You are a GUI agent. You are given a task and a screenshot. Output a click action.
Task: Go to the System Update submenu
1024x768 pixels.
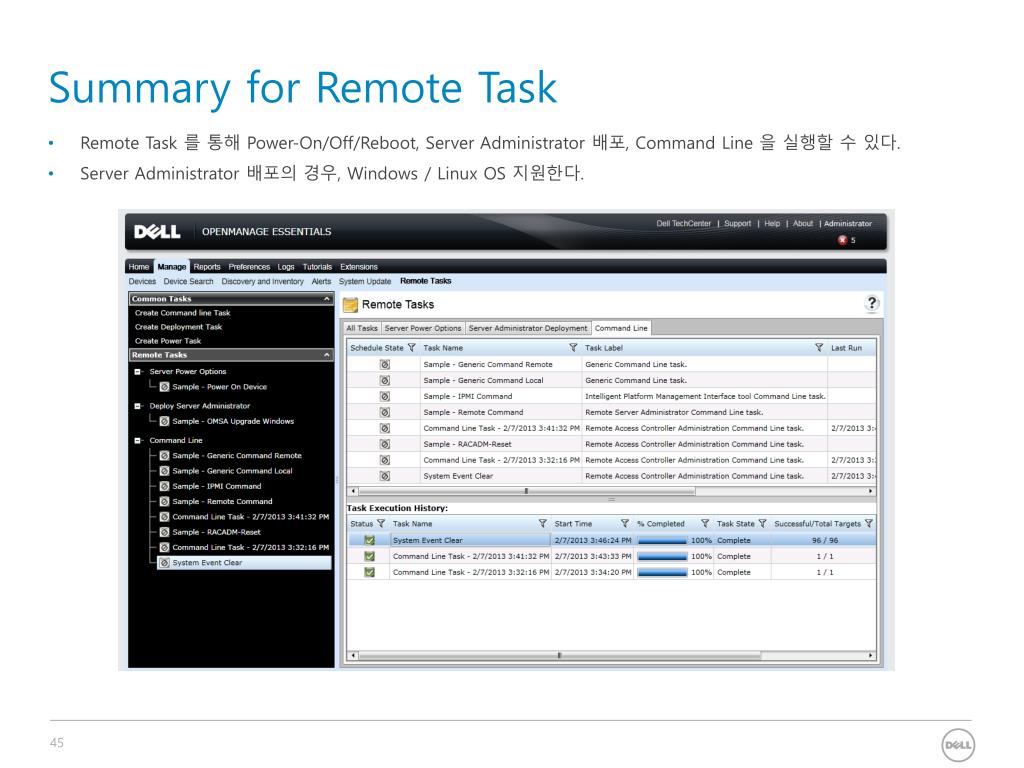[x=365, y=281]
